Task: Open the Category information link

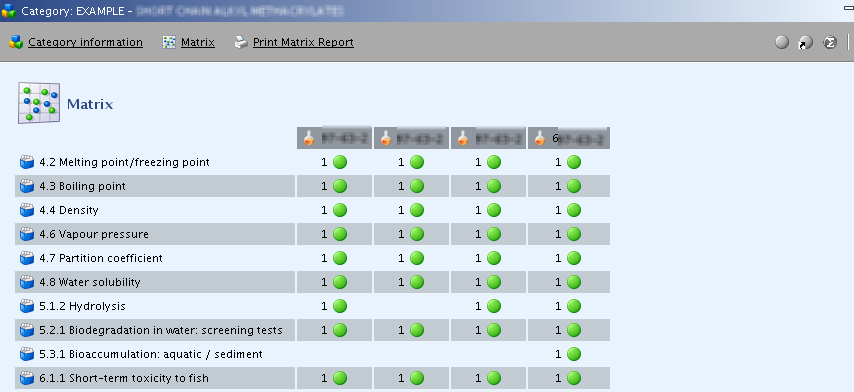Action: pyautogui.click(x=86, y=42)
